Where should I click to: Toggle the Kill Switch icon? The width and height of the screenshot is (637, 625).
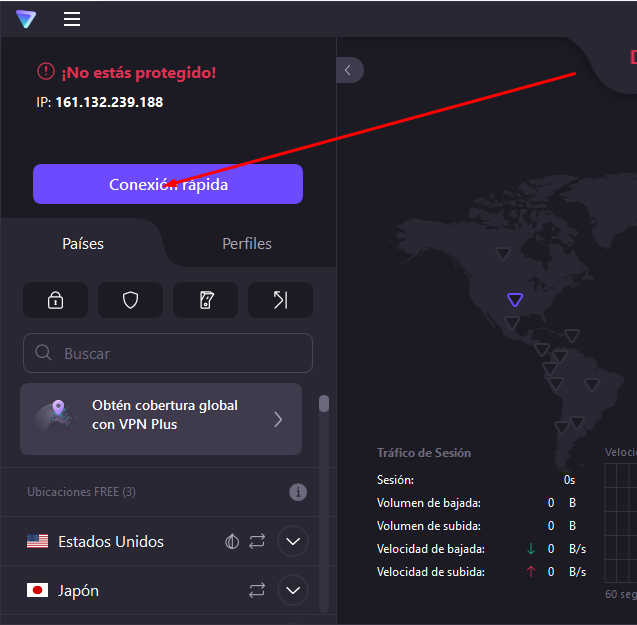pos(205,300)
